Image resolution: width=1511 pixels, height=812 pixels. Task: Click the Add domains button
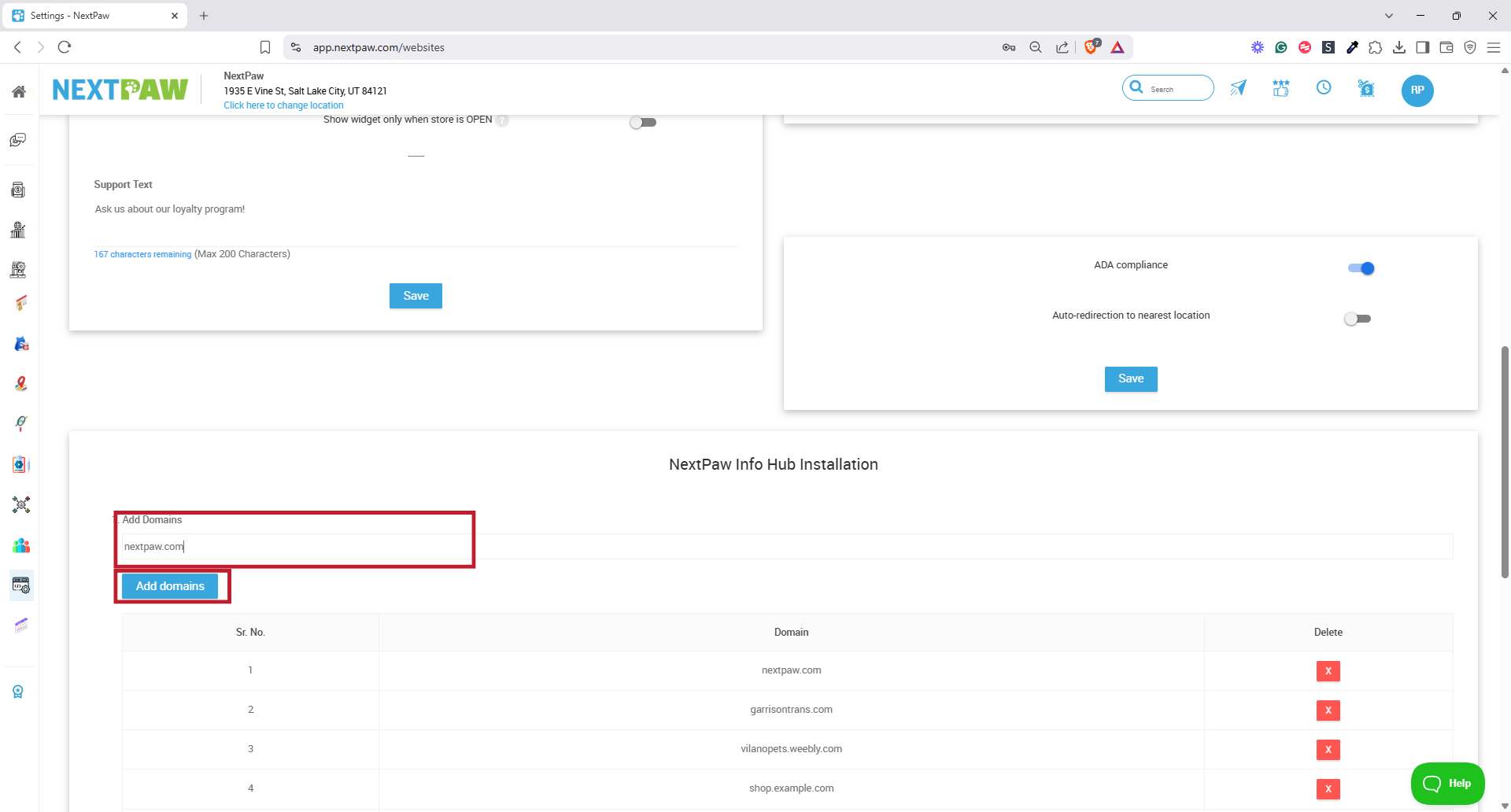coord(170,586)
